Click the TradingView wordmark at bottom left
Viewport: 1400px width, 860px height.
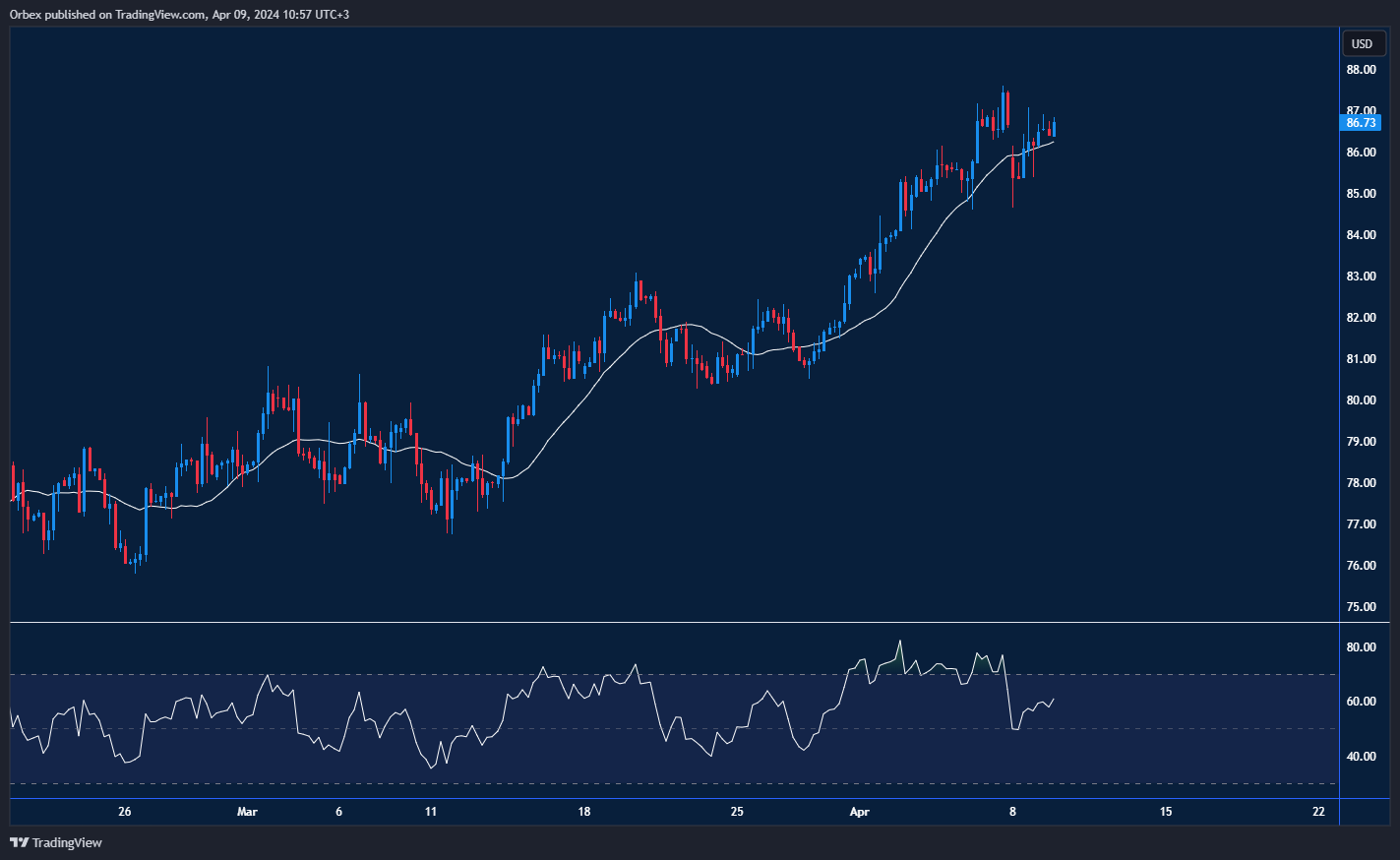[x=67, y=842]
